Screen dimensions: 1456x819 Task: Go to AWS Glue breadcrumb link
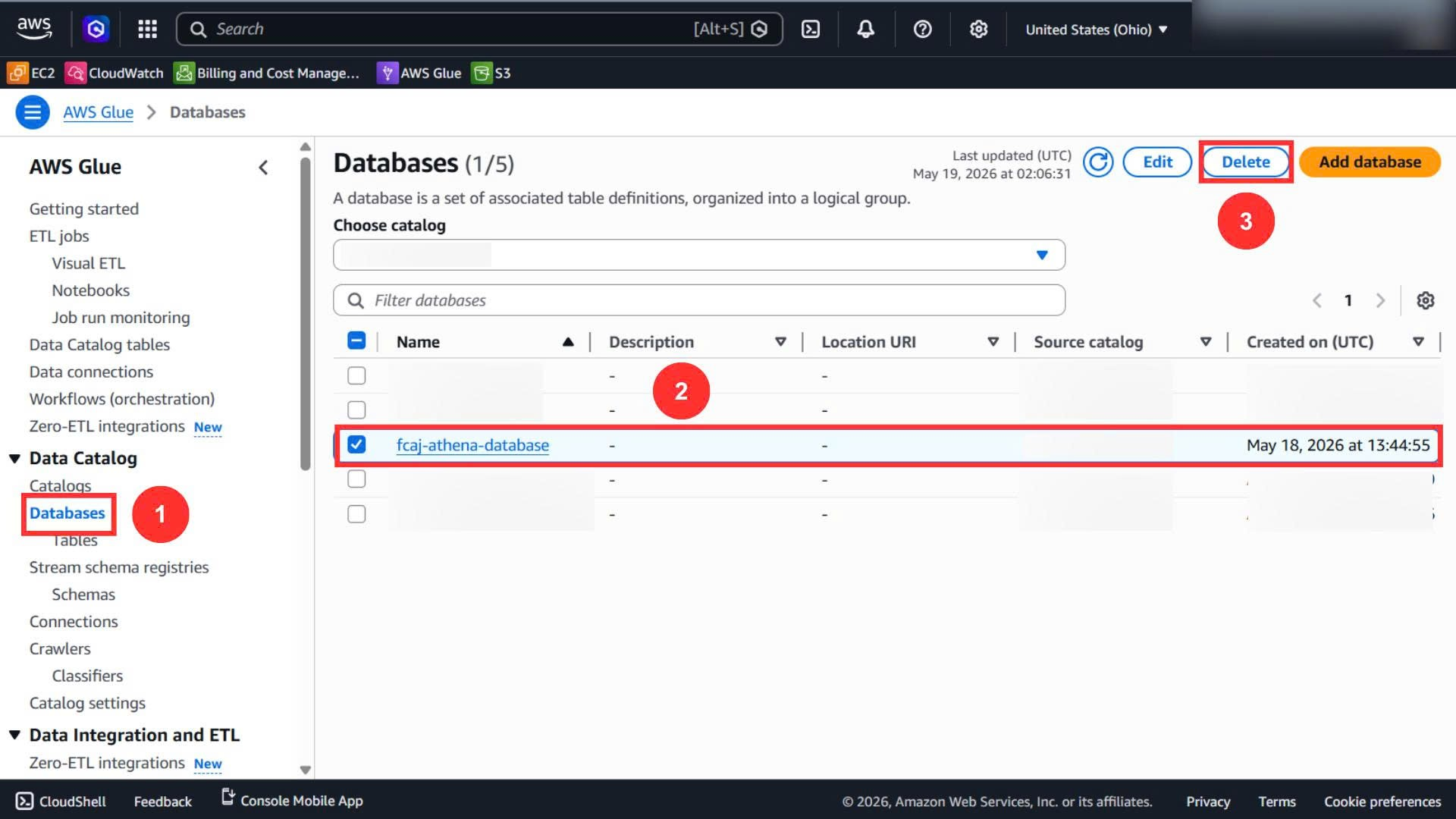pyautogui.click(x=98, y=112)
